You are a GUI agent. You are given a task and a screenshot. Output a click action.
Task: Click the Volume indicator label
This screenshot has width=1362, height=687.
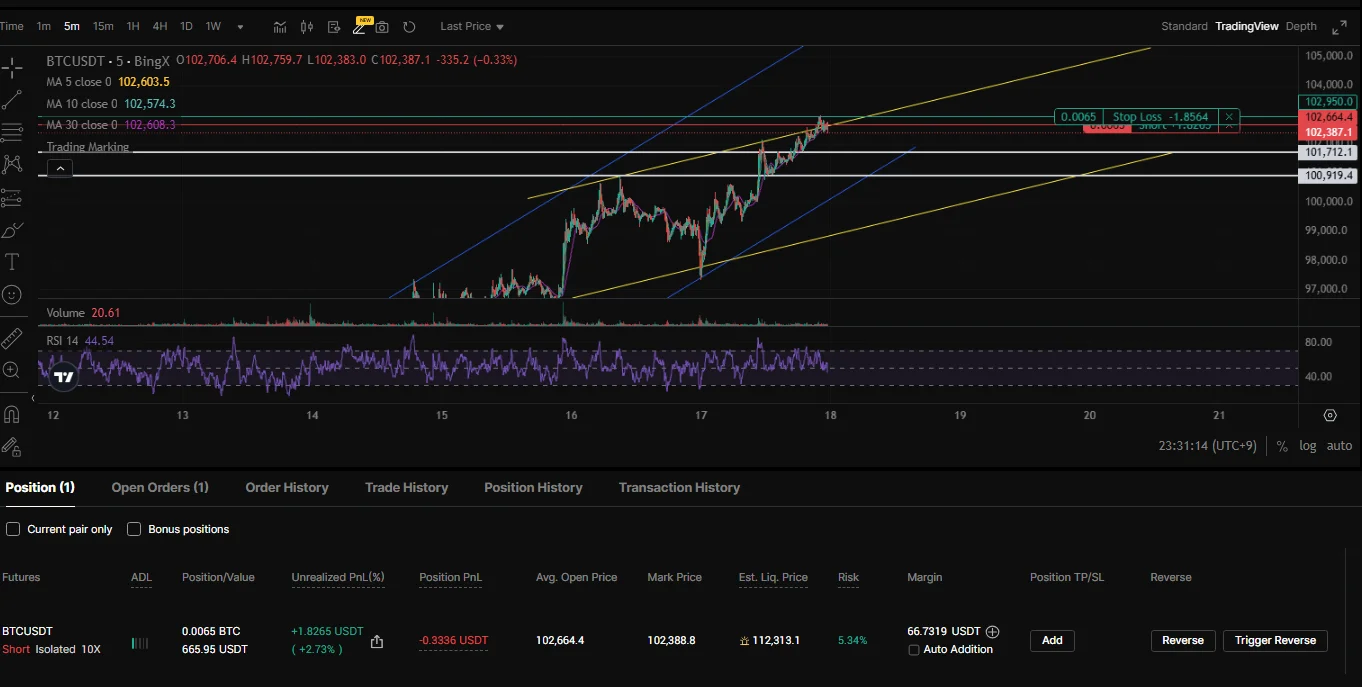click(65, 313)
